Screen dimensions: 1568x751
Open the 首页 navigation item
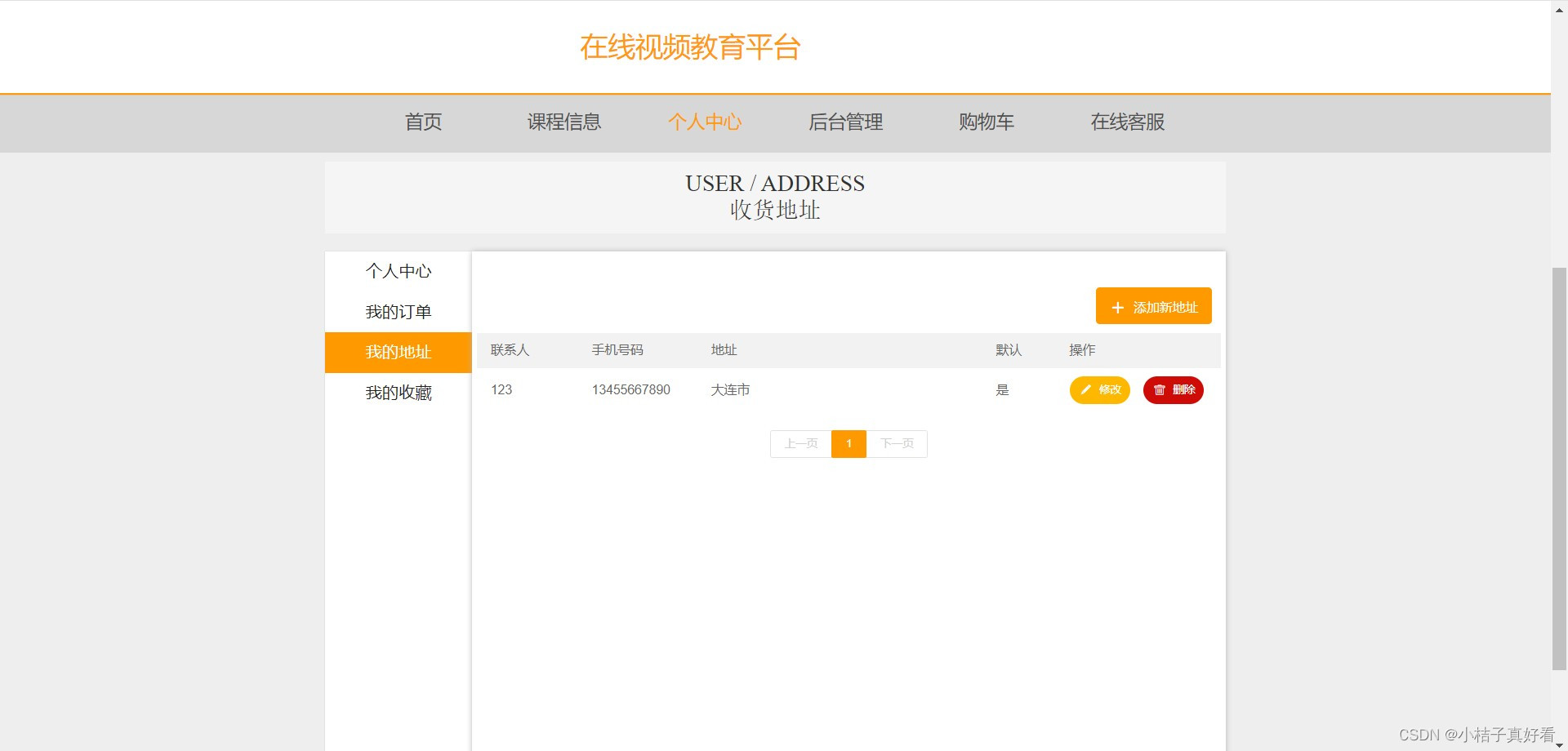point(423,122)
